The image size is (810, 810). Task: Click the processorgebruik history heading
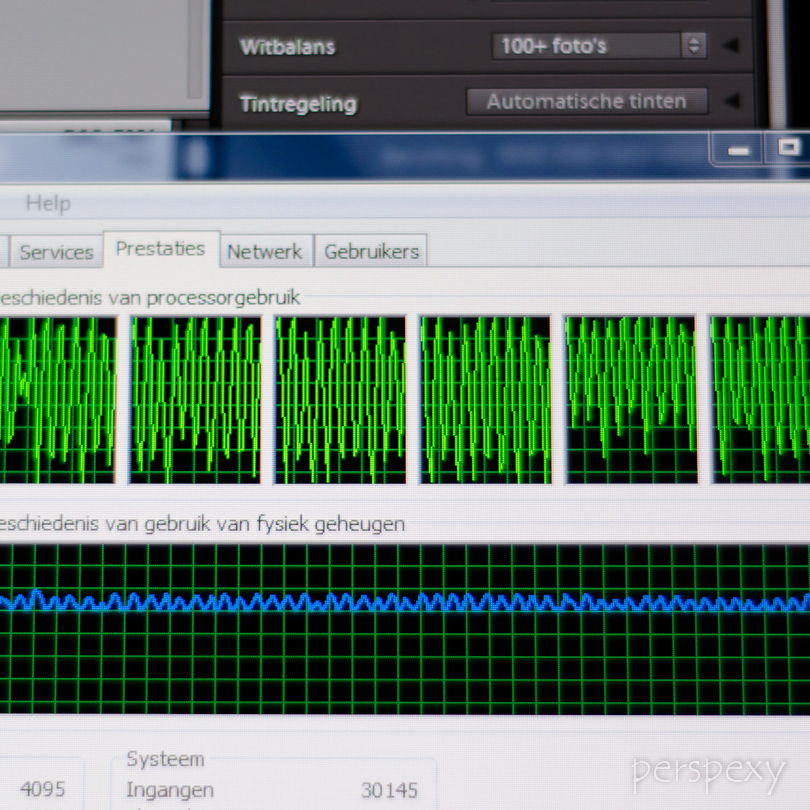pyautogui.click(x=150, y=298)
